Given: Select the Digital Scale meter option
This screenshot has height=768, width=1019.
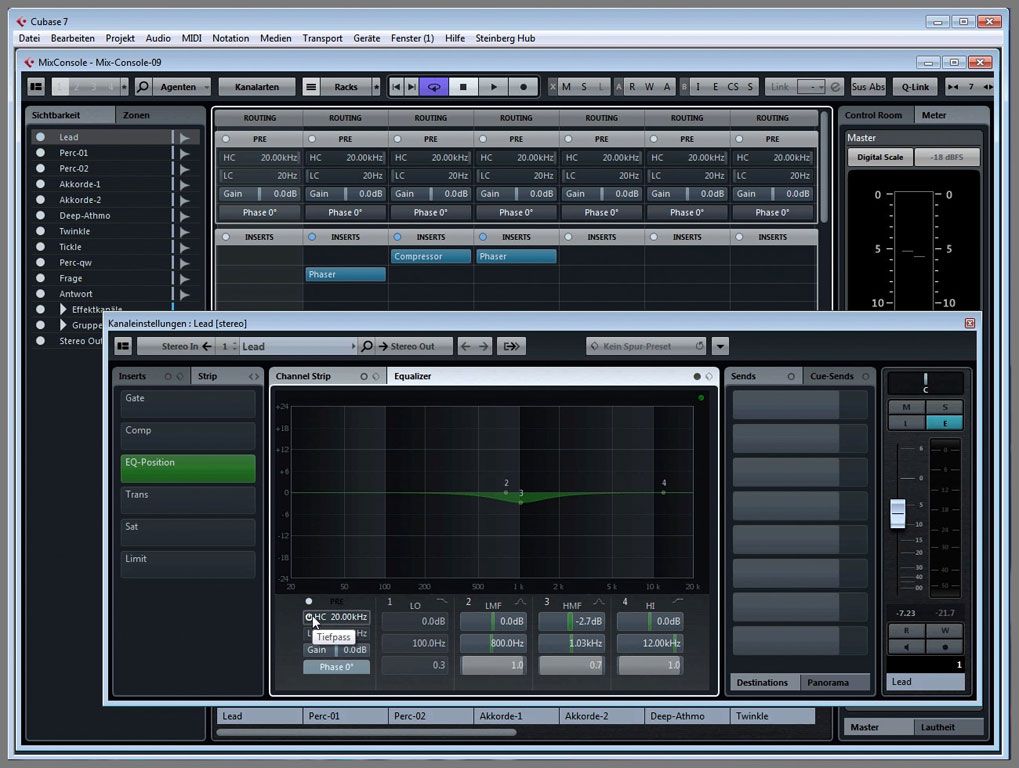Looking at the screenshot, I should [x=880, y=157].
